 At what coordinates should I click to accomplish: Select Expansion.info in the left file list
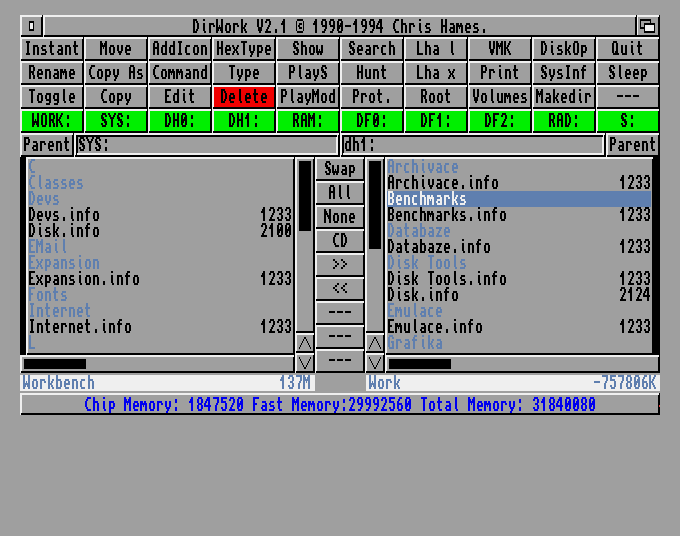pyautogui.click(x=84, y=279)
